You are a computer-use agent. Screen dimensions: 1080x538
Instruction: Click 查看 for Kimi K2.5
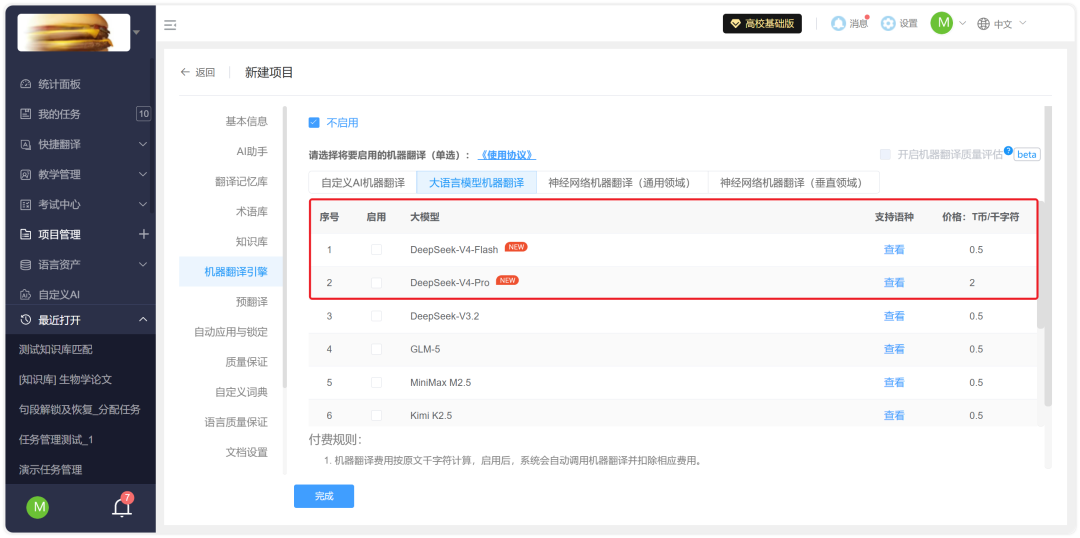894,415
